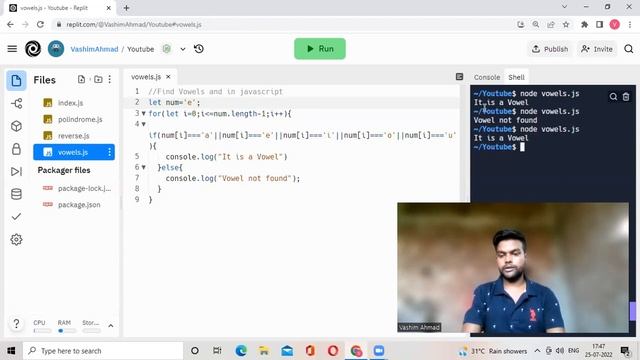The height and width of the screenshot is (360, 640).
Task: Clear the Shell with the trash icon
Action: [x=626, y=97]
